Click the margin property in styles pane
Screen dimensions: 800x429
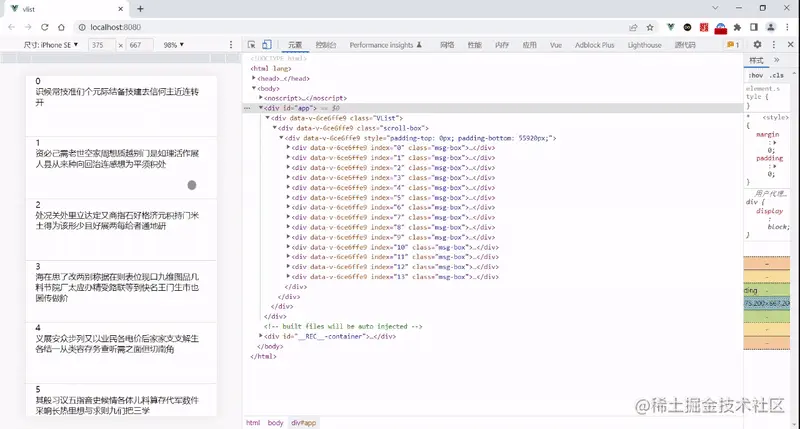point(767,134)
